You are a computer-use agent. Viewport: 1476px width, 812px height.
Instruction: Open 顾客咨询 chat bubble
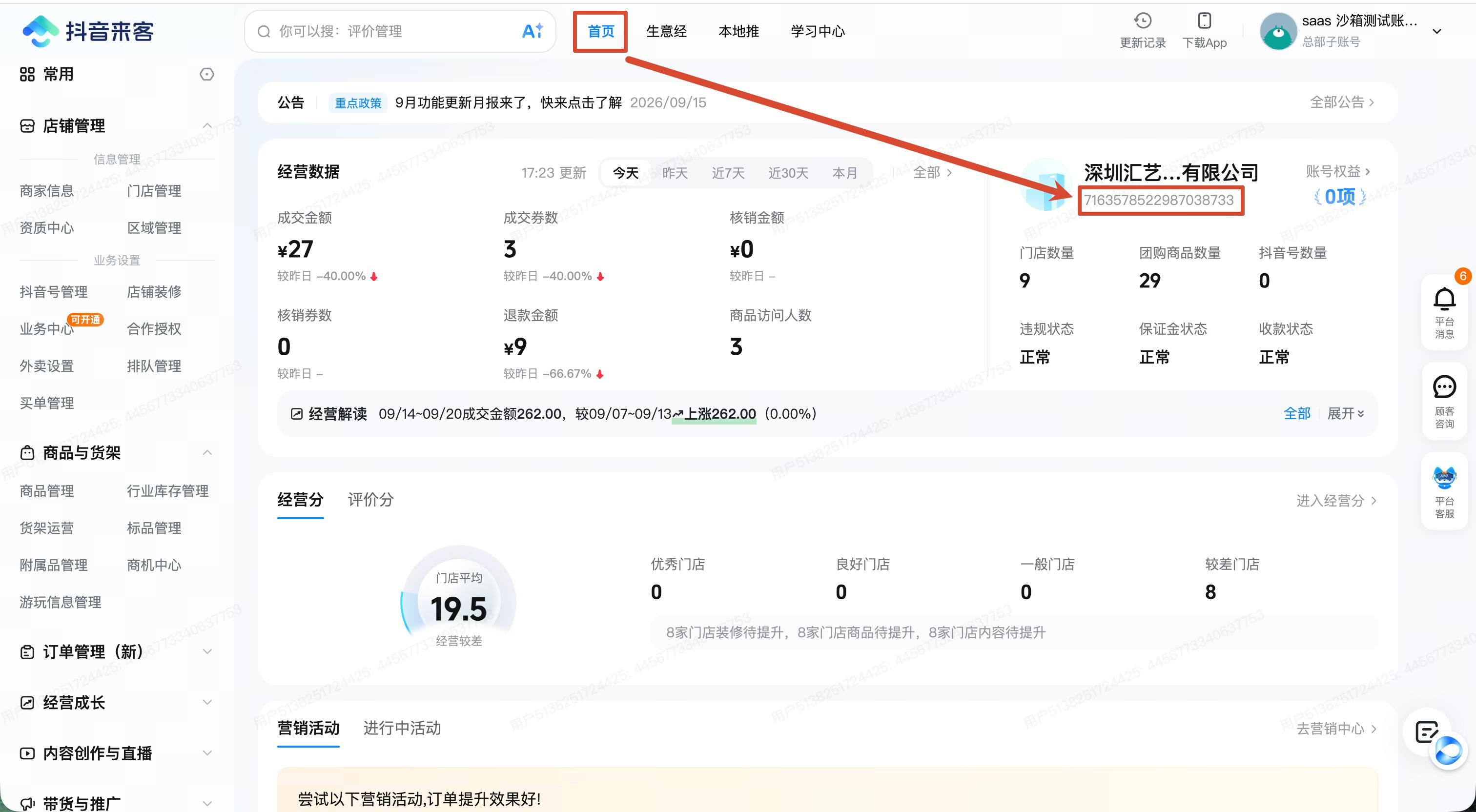pos(1444,387)
